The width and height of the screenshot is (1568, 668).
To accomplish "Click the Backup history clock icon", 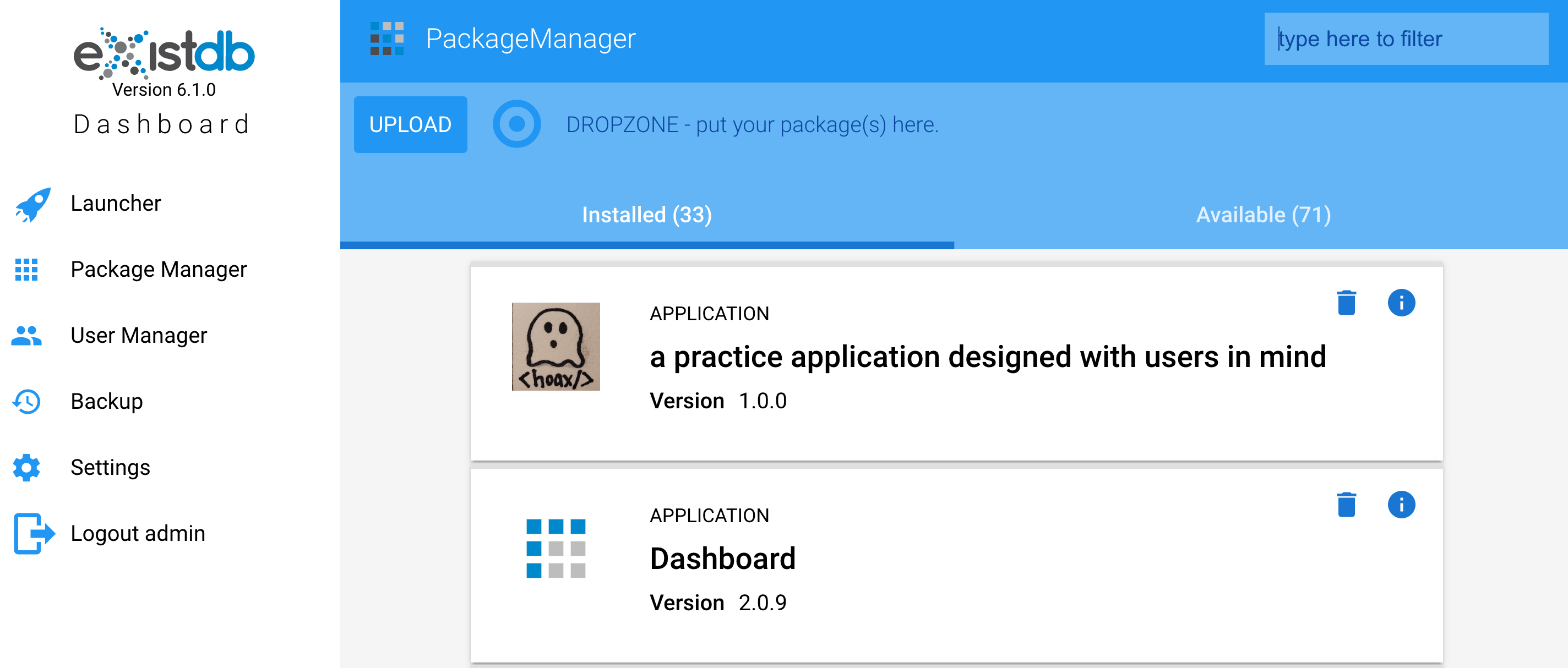I will tap(26, 402).
